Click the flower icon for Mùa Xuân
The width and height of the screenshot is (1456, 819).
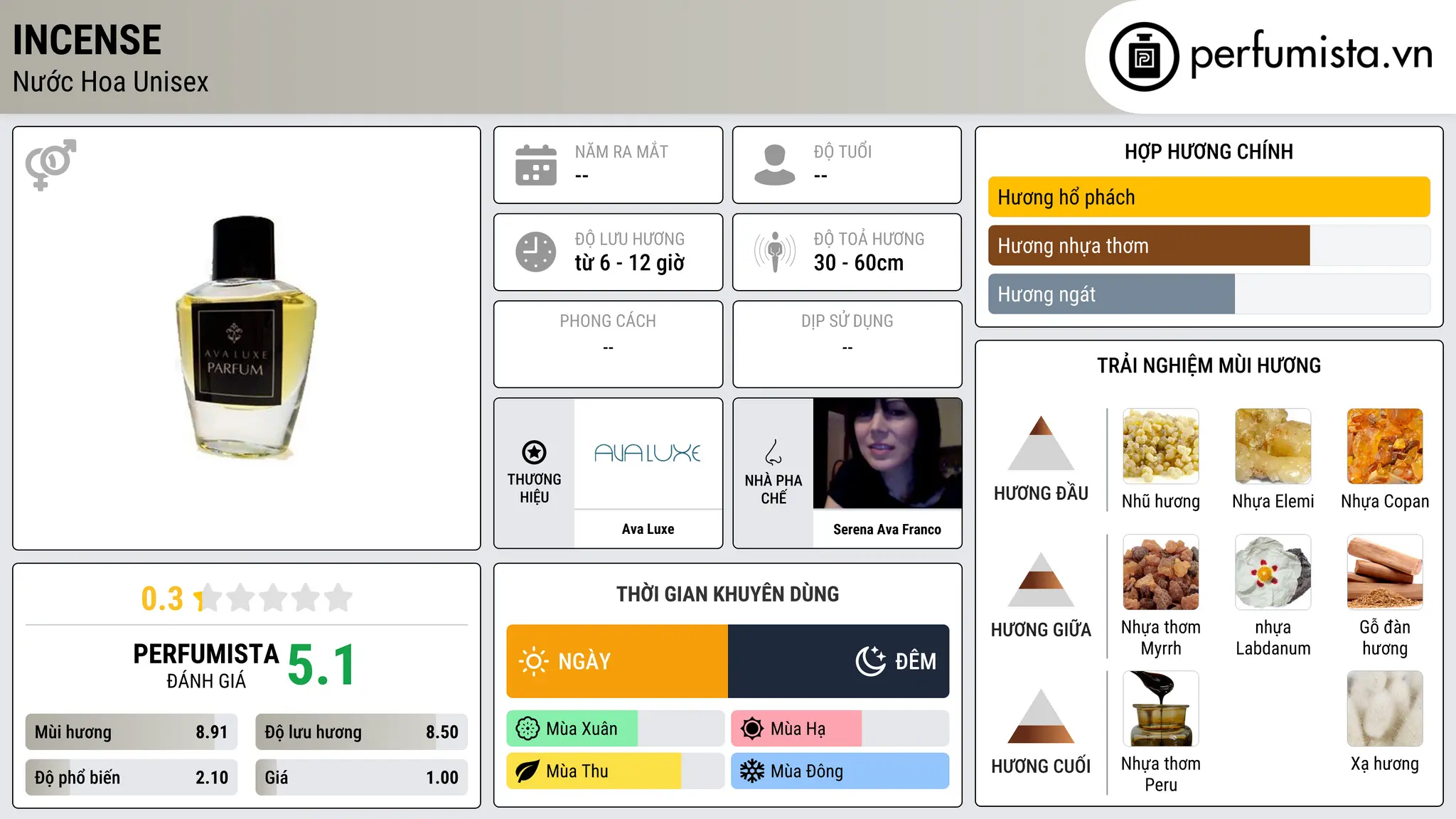pos(528,729)
